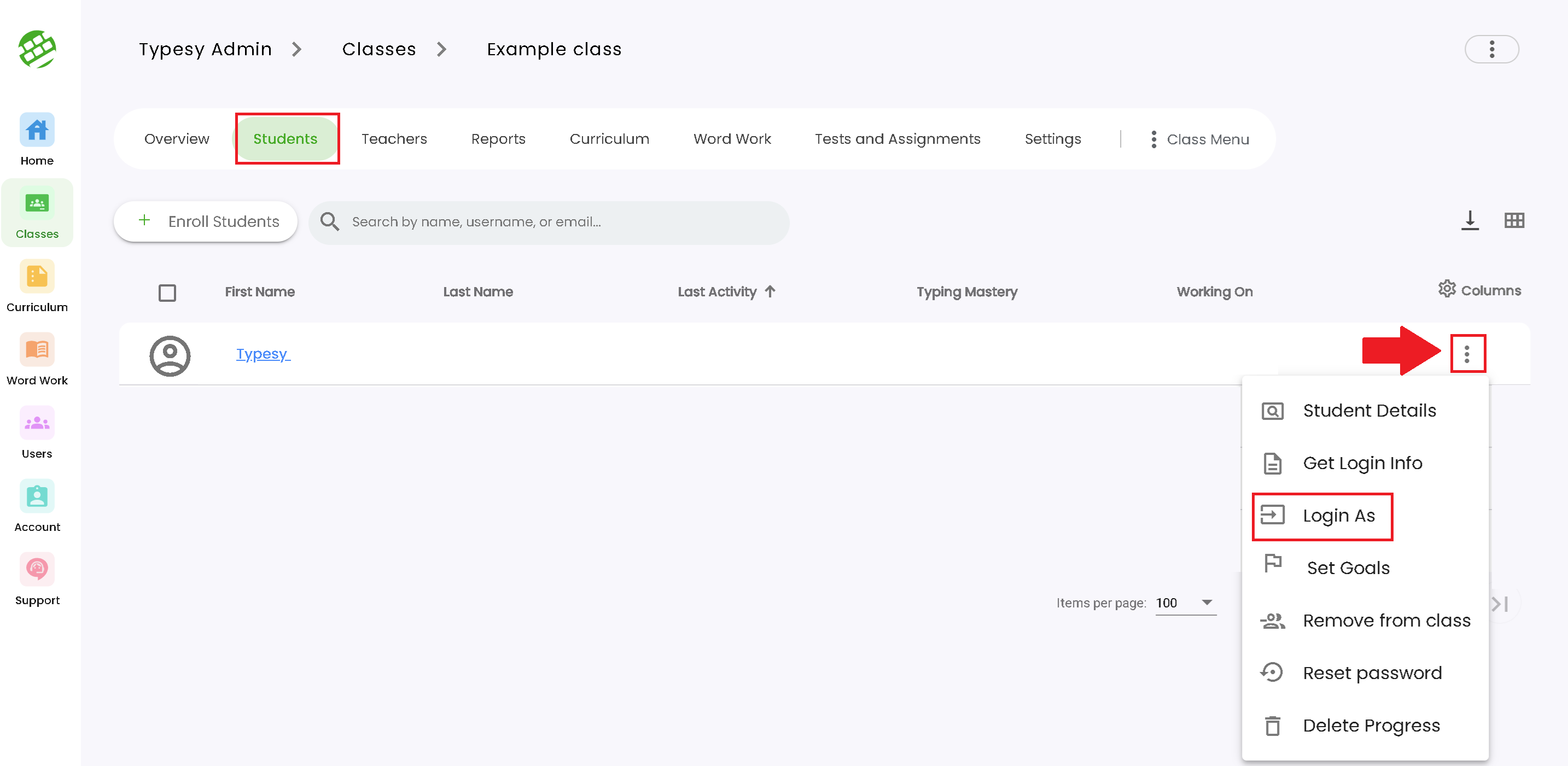This screenshot has height=766, width=1568.
Task: Go to Typesy Admin breadcrumb
Action: click(x=205, y=49)
